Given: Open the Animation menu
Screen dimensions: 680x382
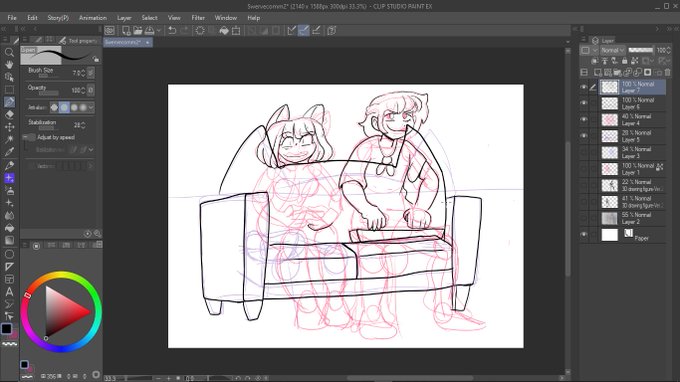Looking at the screenshot, I should (x=93, y=18).
